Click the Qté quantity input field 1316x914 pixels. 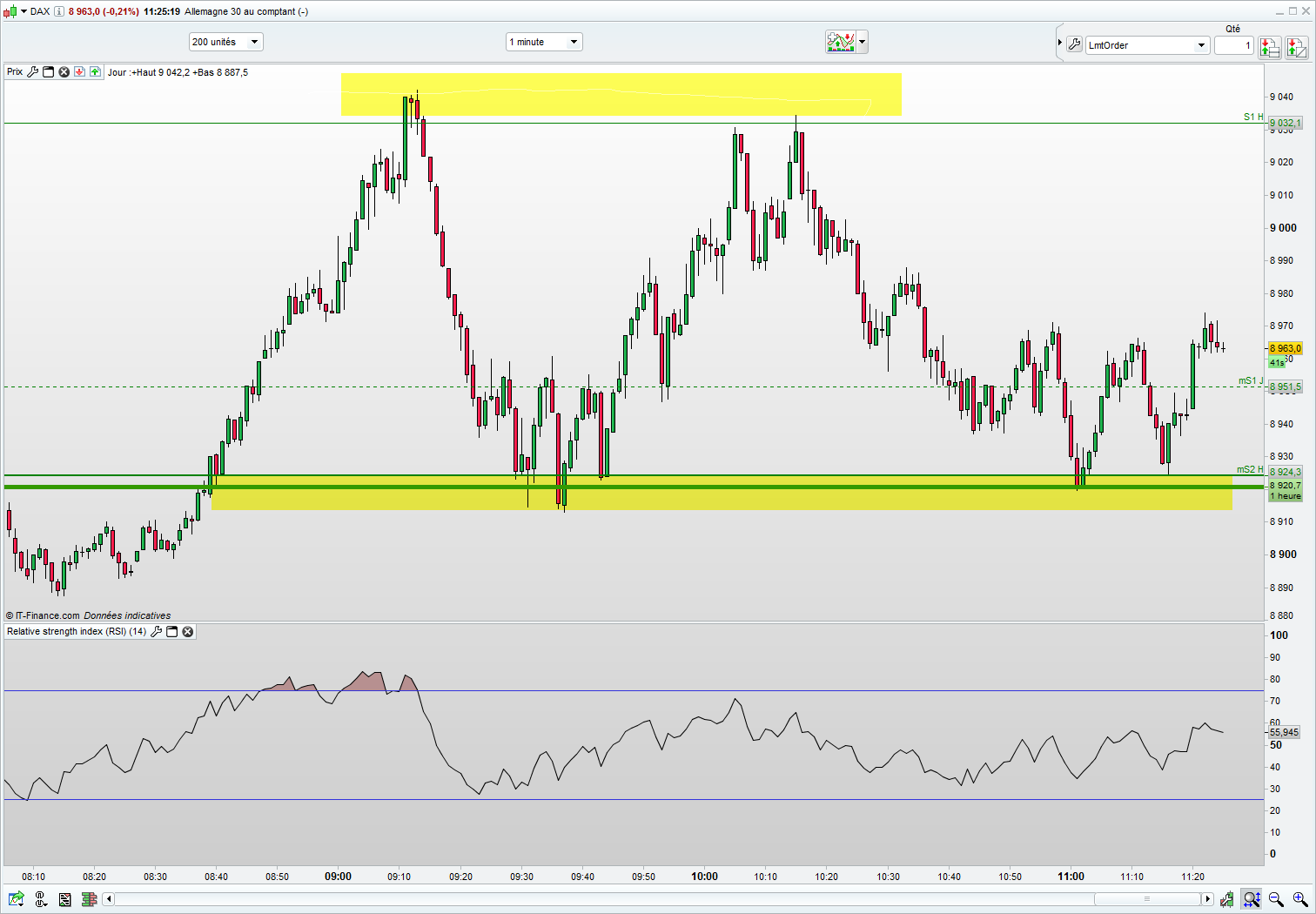[x=1234, y=45]
